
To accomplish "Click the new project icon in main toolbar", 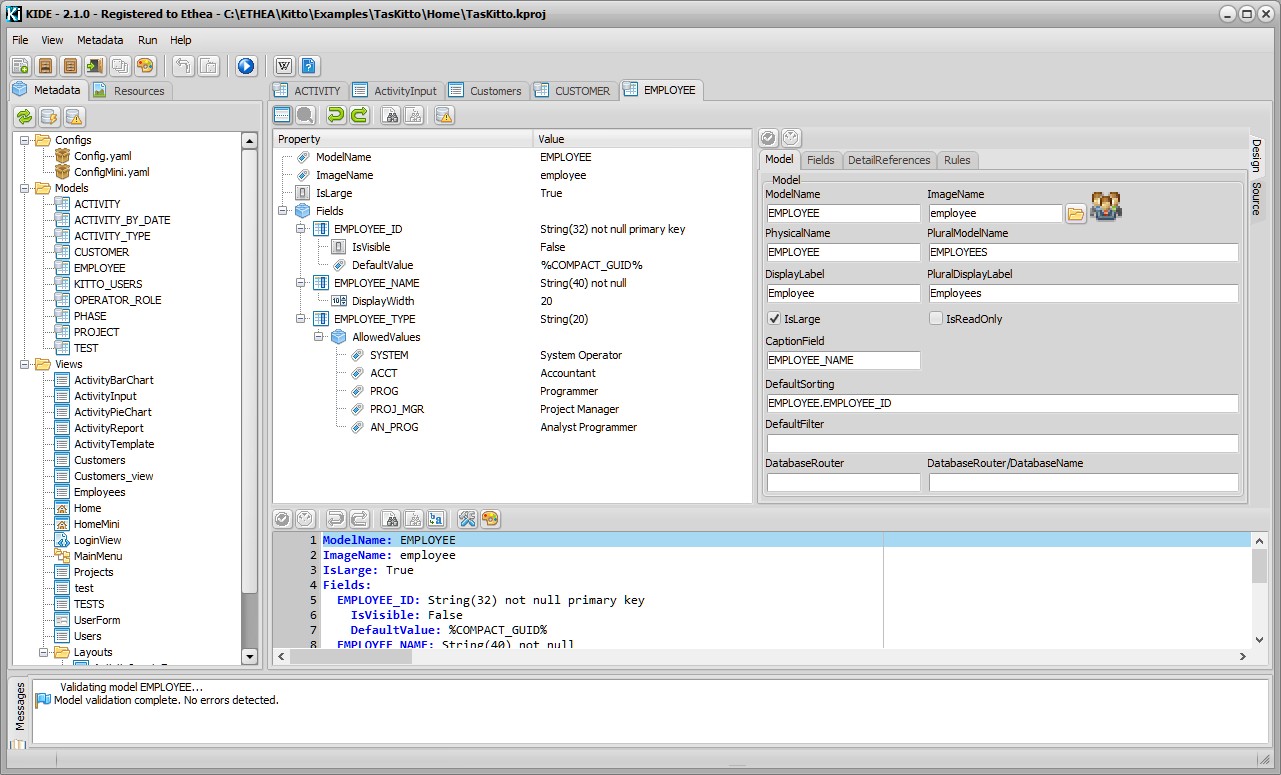I will (x=20, y=66).
